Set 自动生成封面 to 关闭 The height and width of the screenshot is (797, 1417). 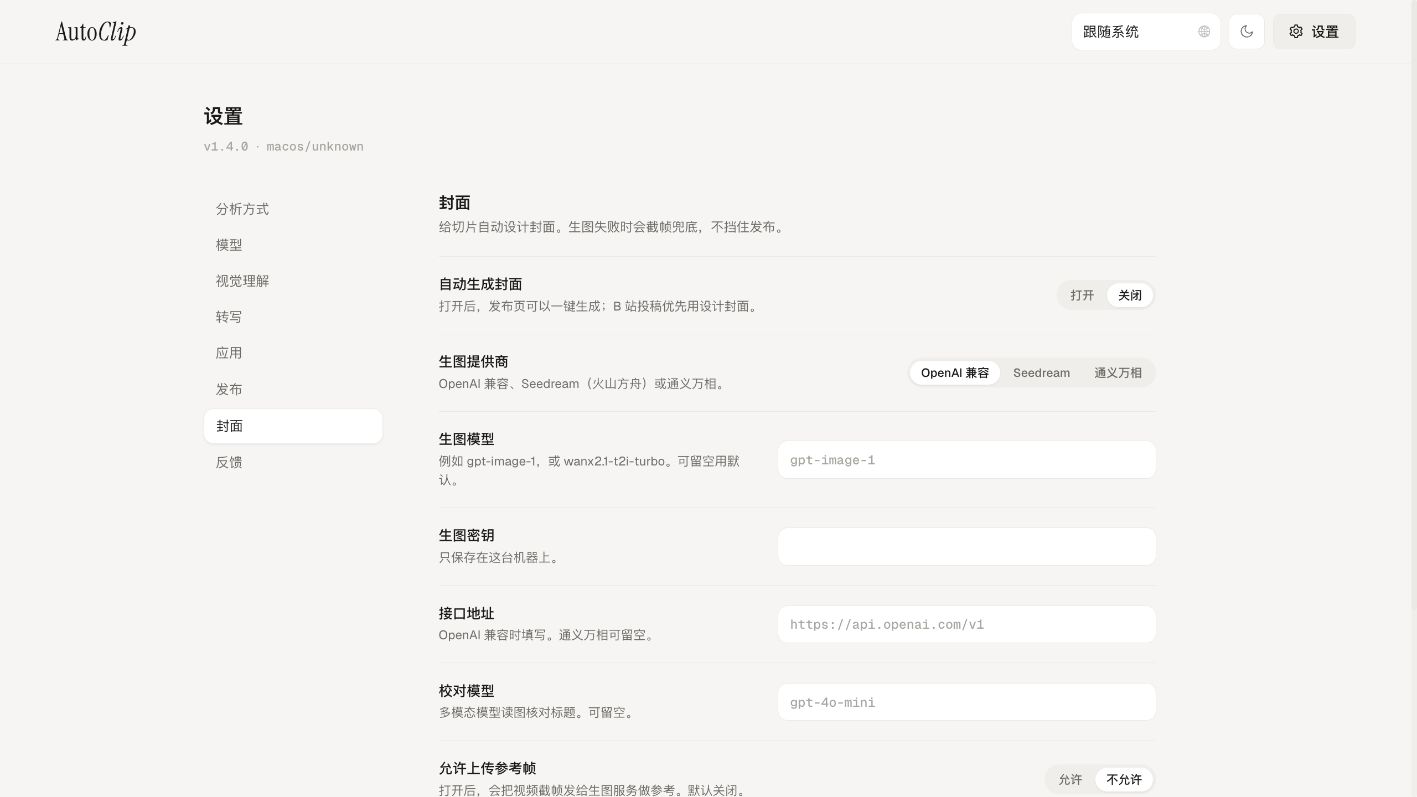coord(1130,295)
